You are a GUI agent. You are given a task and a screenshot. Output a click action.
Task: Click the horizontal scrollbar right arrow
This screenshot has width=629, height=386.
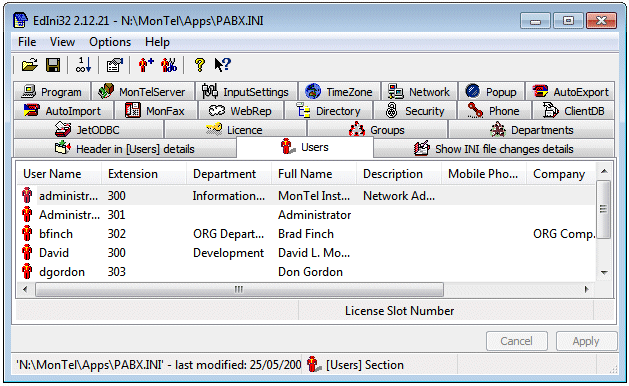coord(587,289)
